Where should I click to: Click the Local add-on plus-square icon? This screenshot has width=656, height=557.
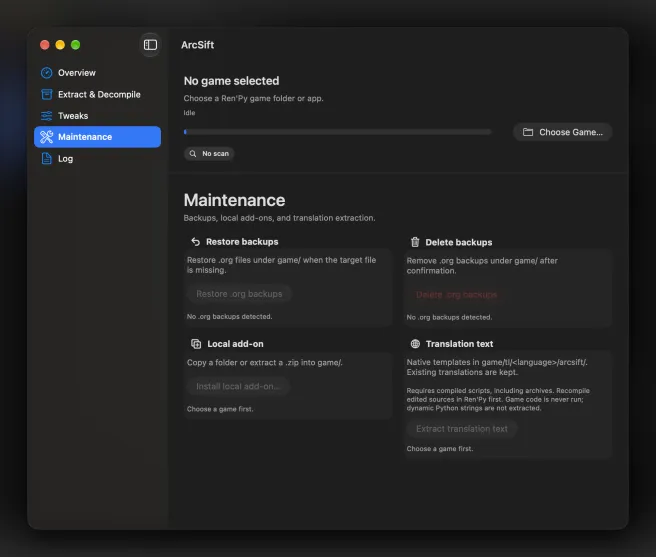pyautogui.click(x=196, y=344)
